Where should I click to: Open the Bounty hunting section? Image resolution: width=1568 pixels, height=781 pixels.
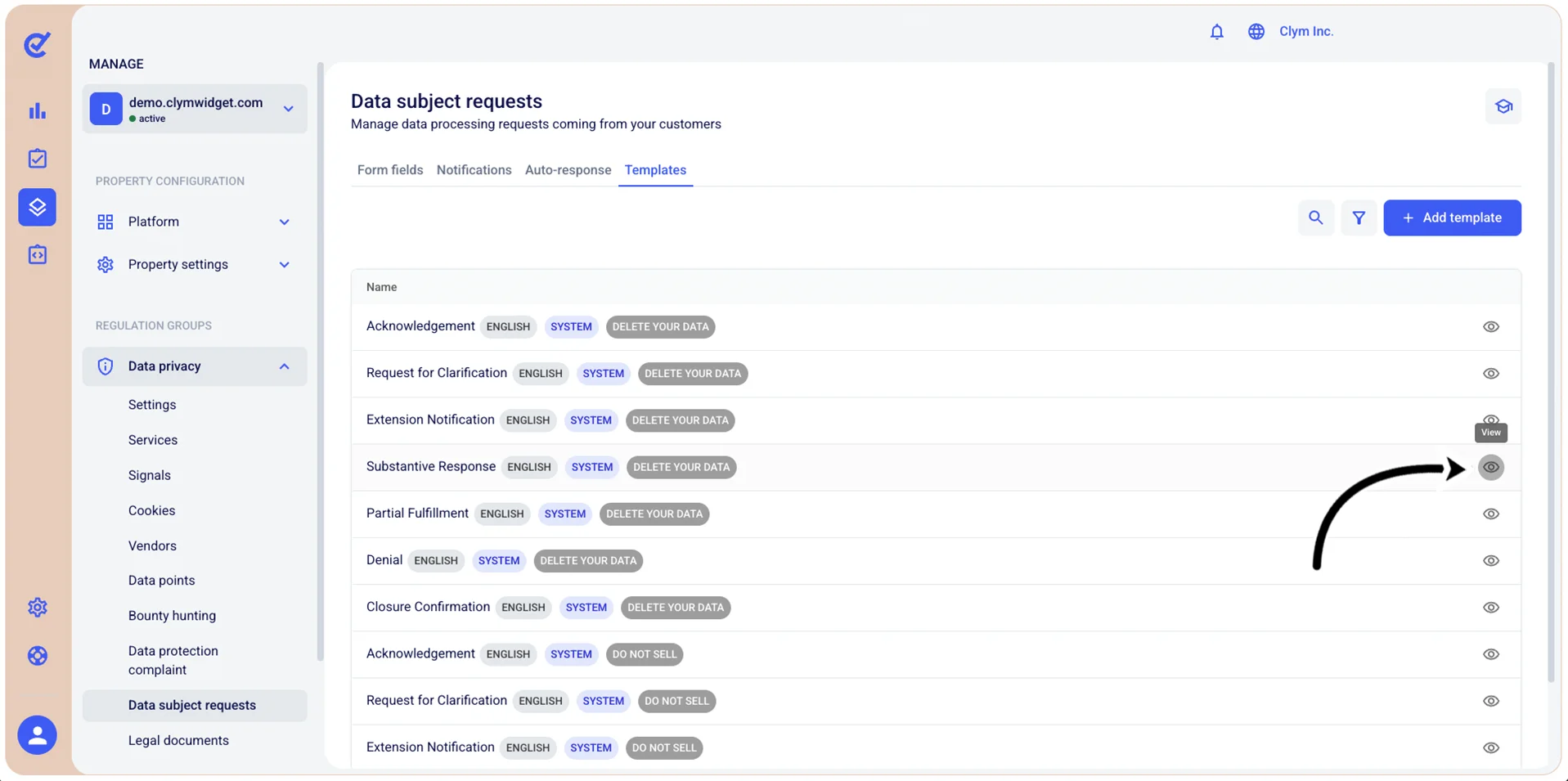tap(172, 616)
